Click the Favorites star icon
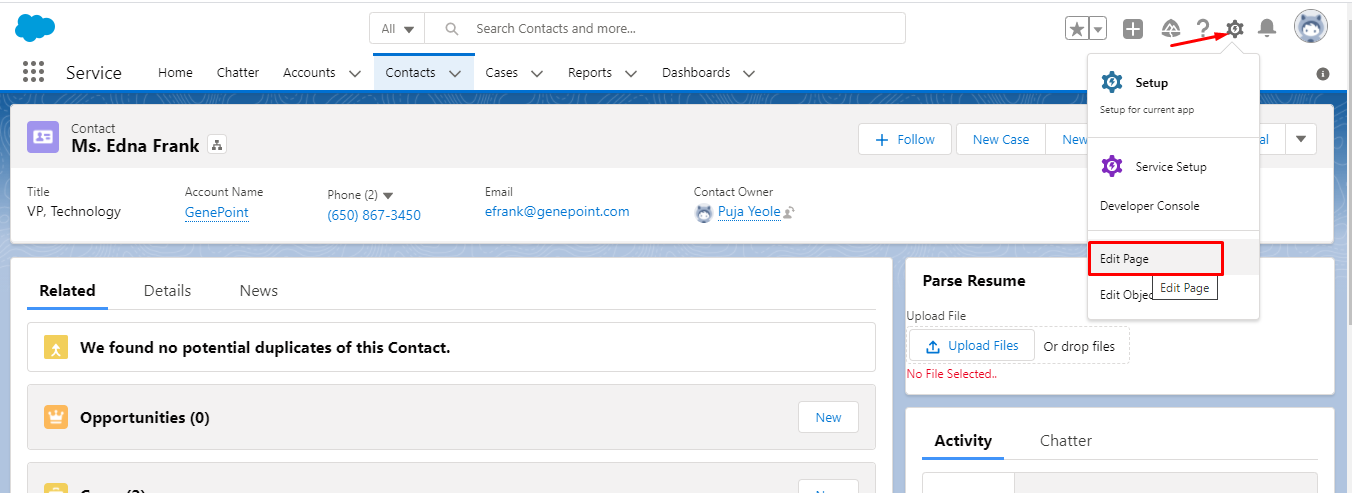This screenshot has height=493, width=1352. coord(1077,28)
